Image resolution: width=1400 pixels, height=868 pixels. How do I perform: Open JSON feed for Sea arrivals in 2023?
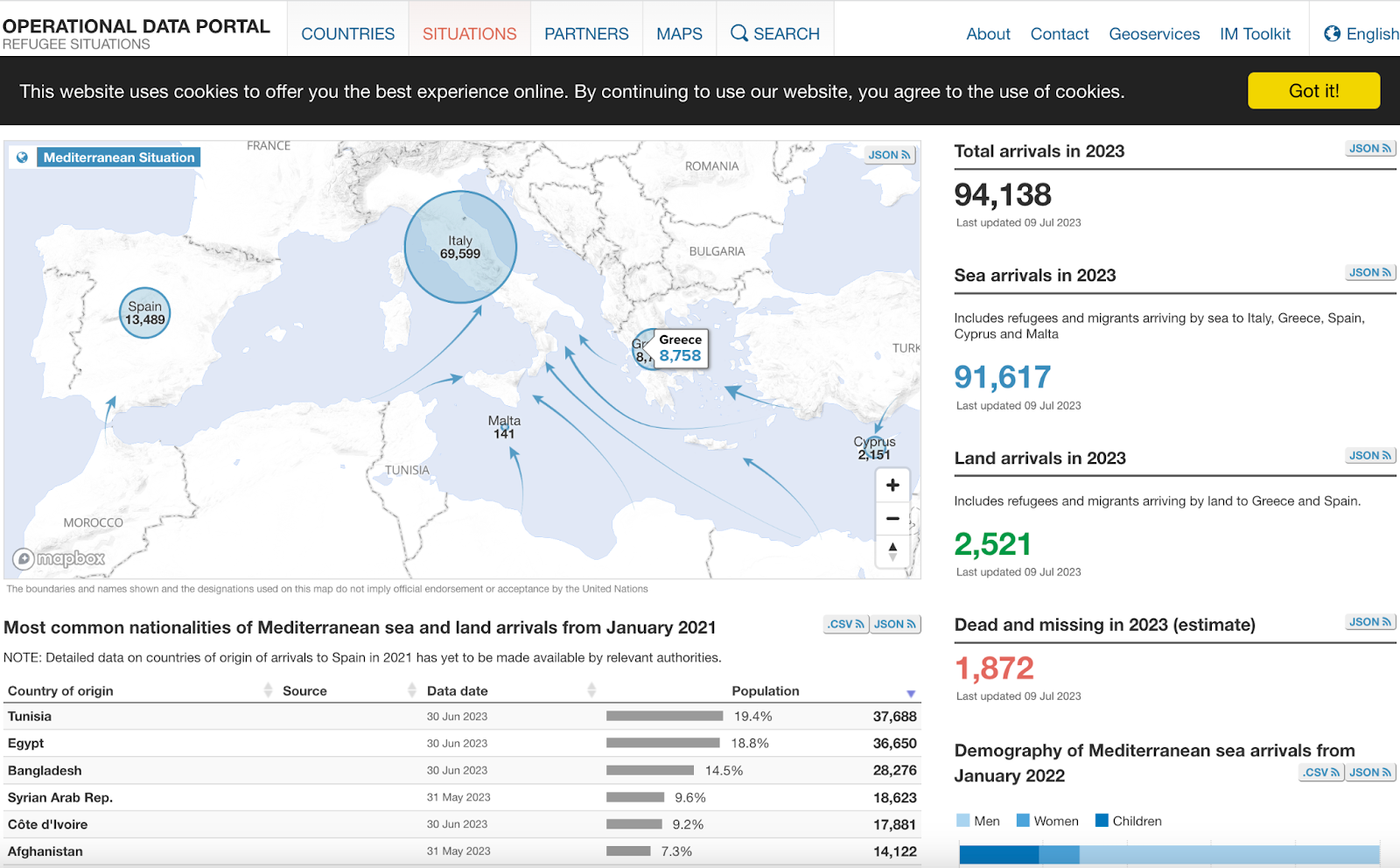pos(1370,273)
